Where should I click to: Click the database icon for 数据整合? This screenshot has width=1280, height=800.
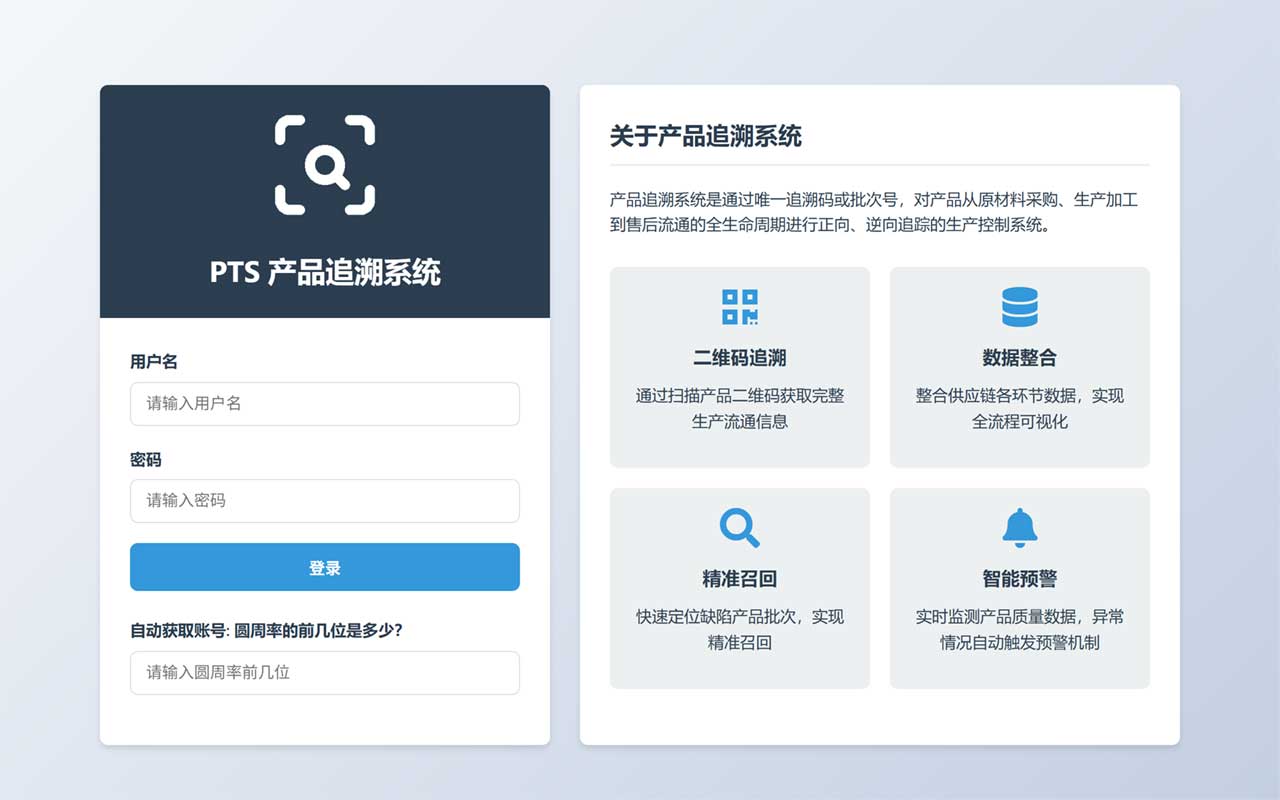(1019, 307)
